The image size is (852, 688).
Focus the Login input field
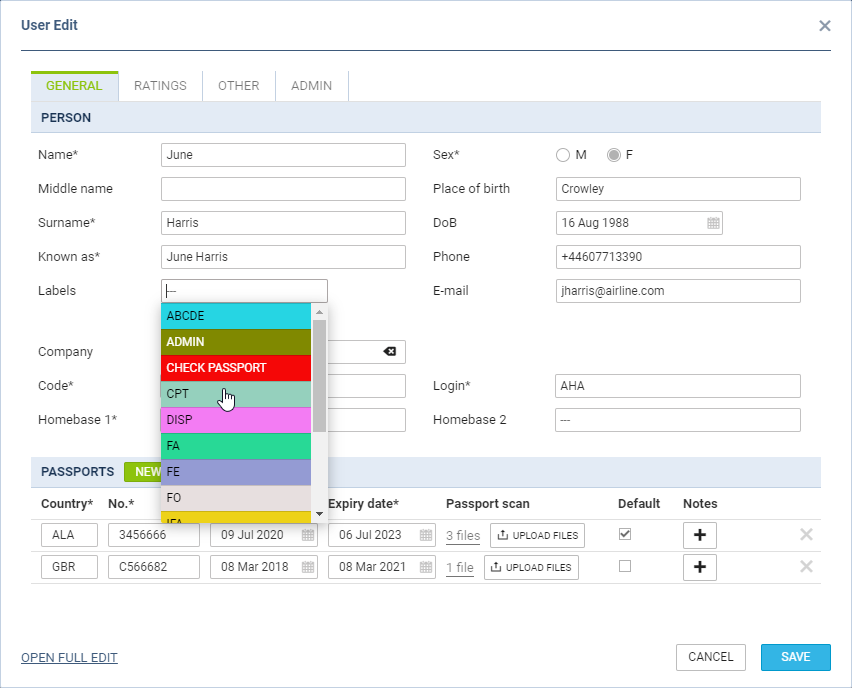tap(678, 386)
